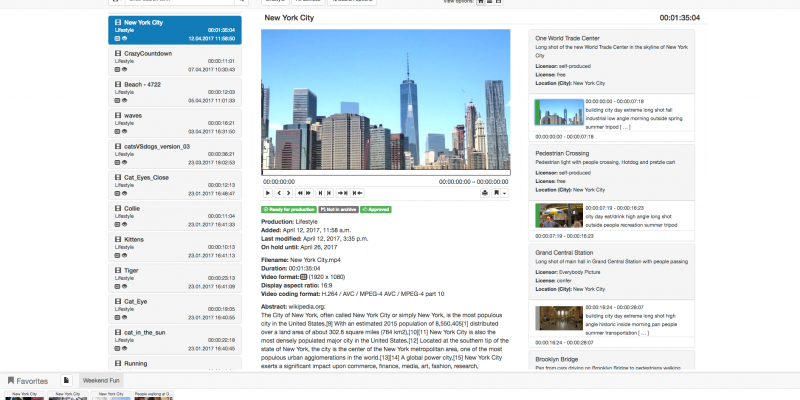Open the bookmark dropdown caret

tap(505, 193)
